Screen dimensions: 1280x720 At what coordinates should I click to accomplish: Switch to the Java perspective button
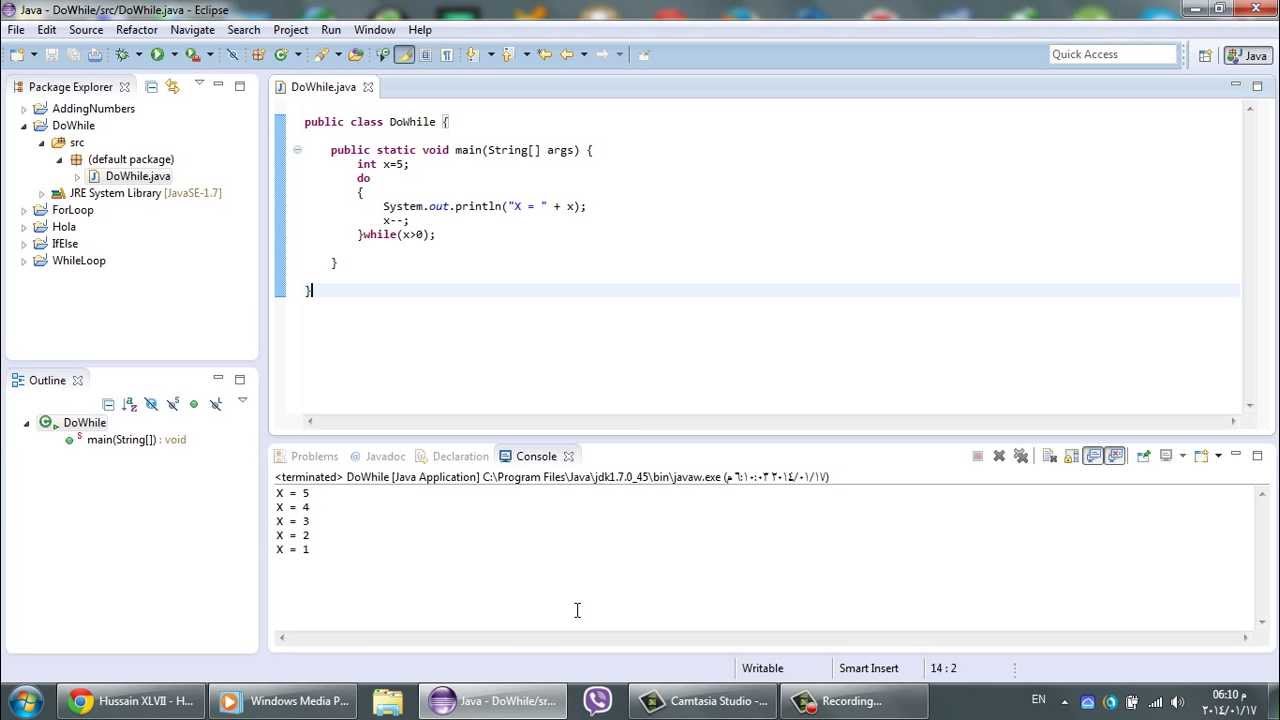1247,56
